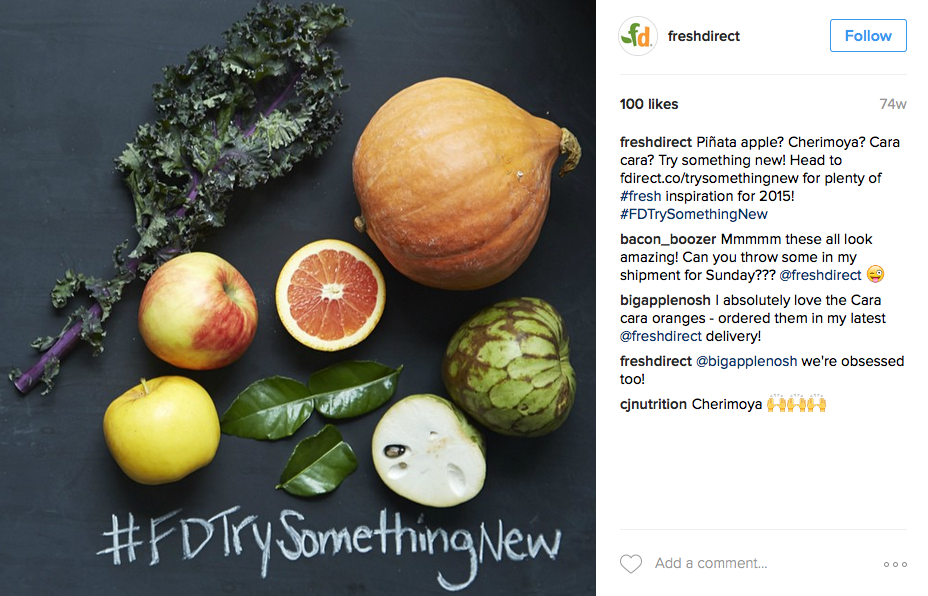
Task: Click @freshdirect mention in bigapplenosh's comment
Action: [661, 336]
